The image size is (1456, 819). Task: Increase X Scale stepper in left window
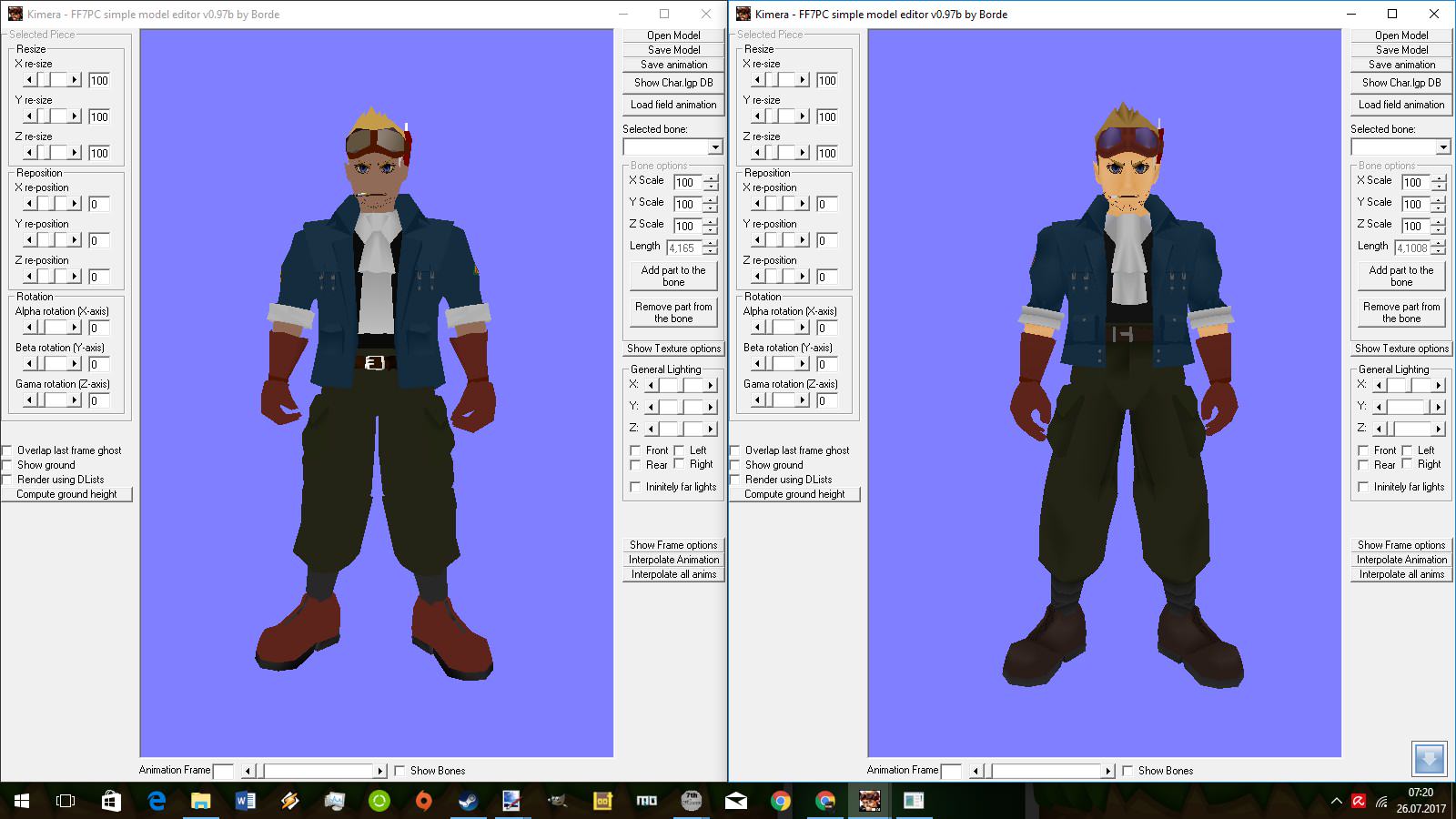711,178
